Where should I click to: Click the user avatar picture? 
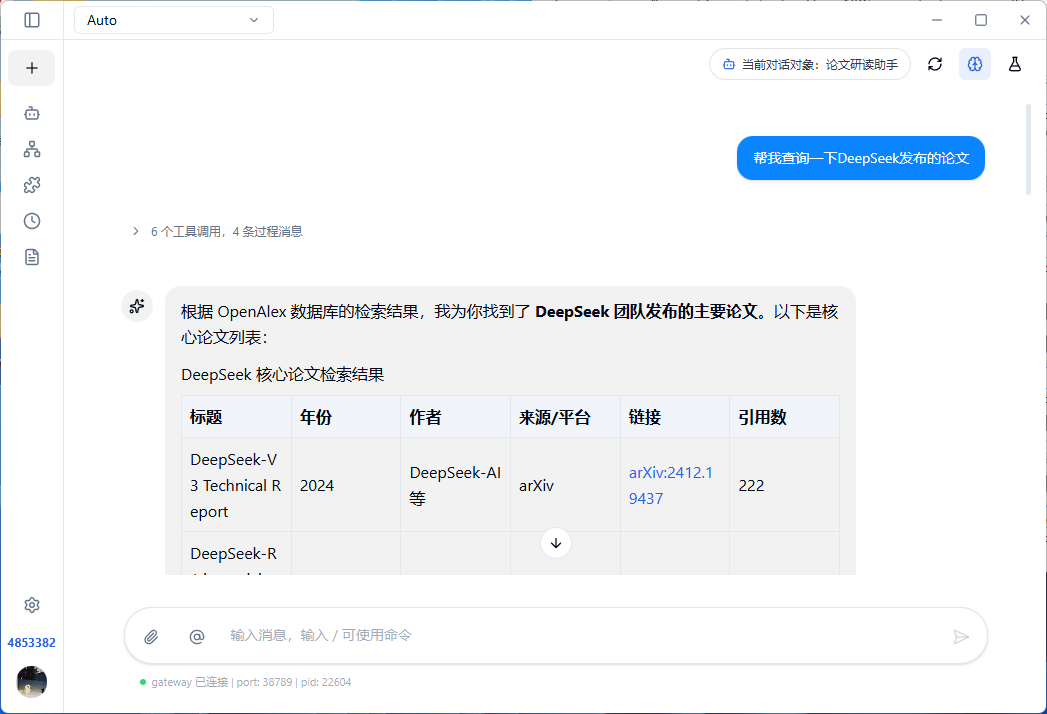[31, 682]
